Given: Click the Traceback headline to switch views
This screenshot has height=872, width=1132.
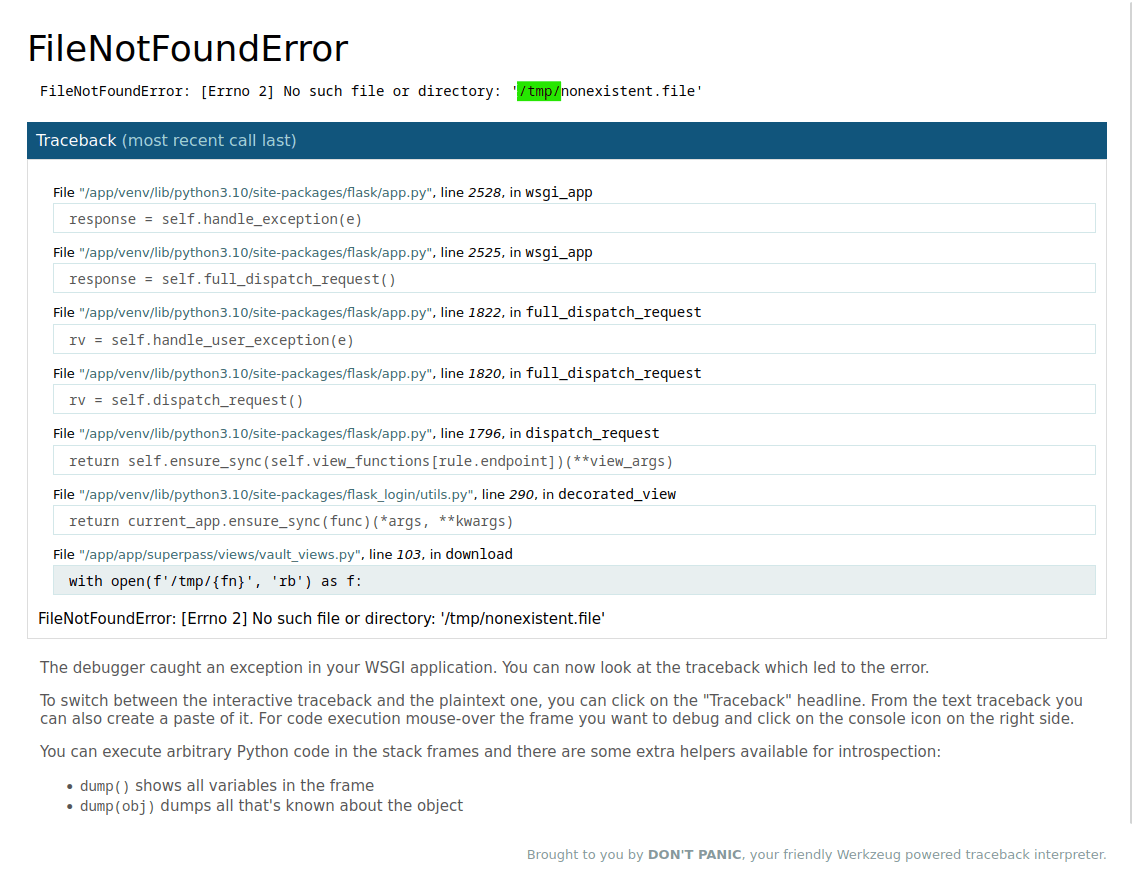Looking at the screenshot, I should 76,141.
